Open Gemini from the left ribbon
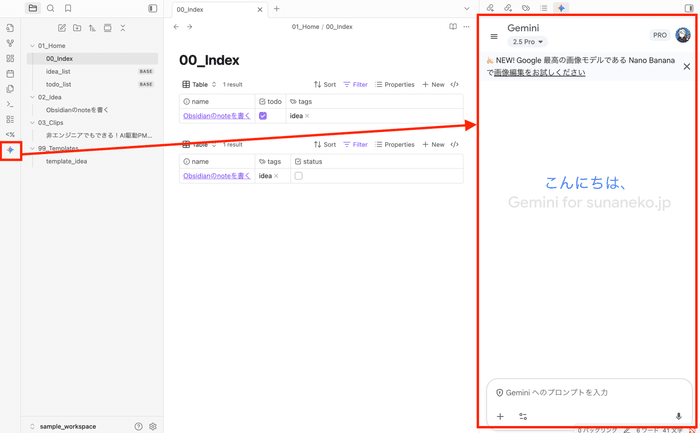Screen dimensions: 700x433 click(10, 150)
